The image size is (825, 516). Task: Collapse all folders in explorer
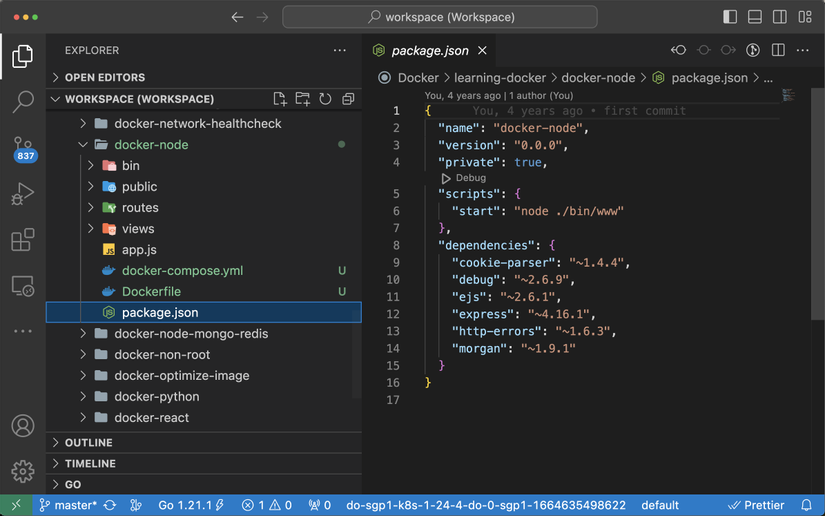coord(348,99)
